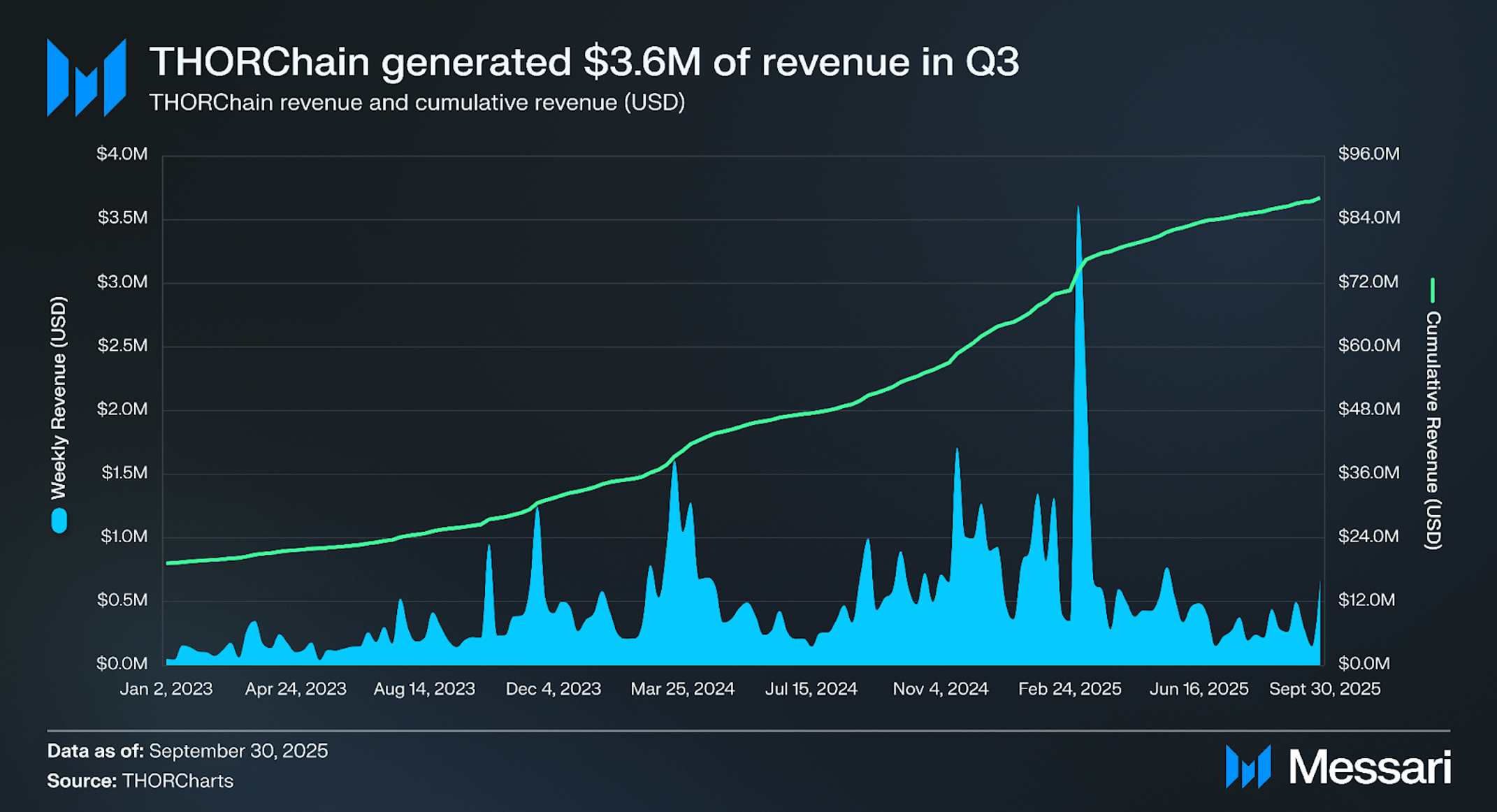Click the cyan Weekly Revenue legend marker
The image size is (1497, 812).
coord(59,521)
